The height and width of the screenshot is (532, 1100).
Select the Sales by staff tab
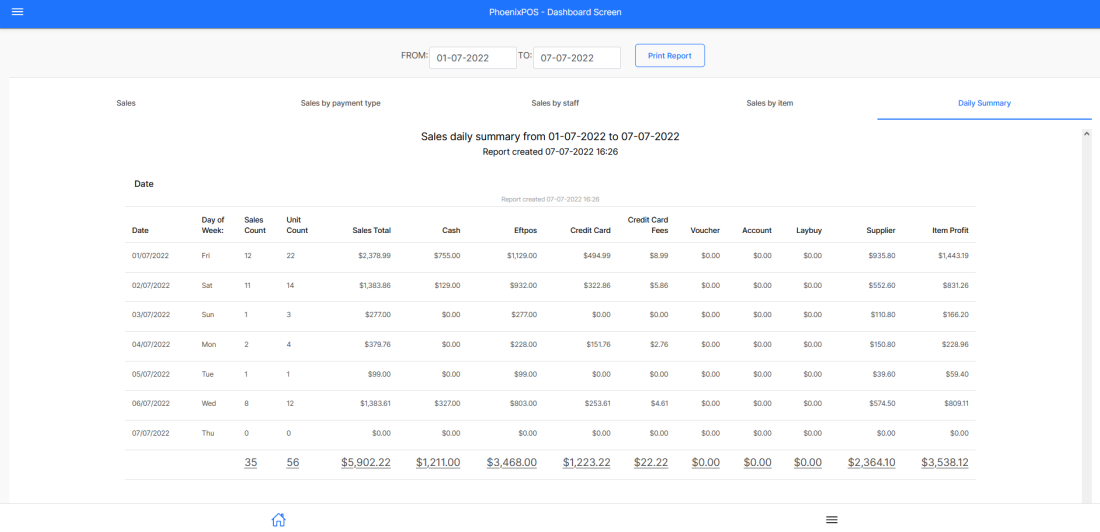[x=555, y=103]
